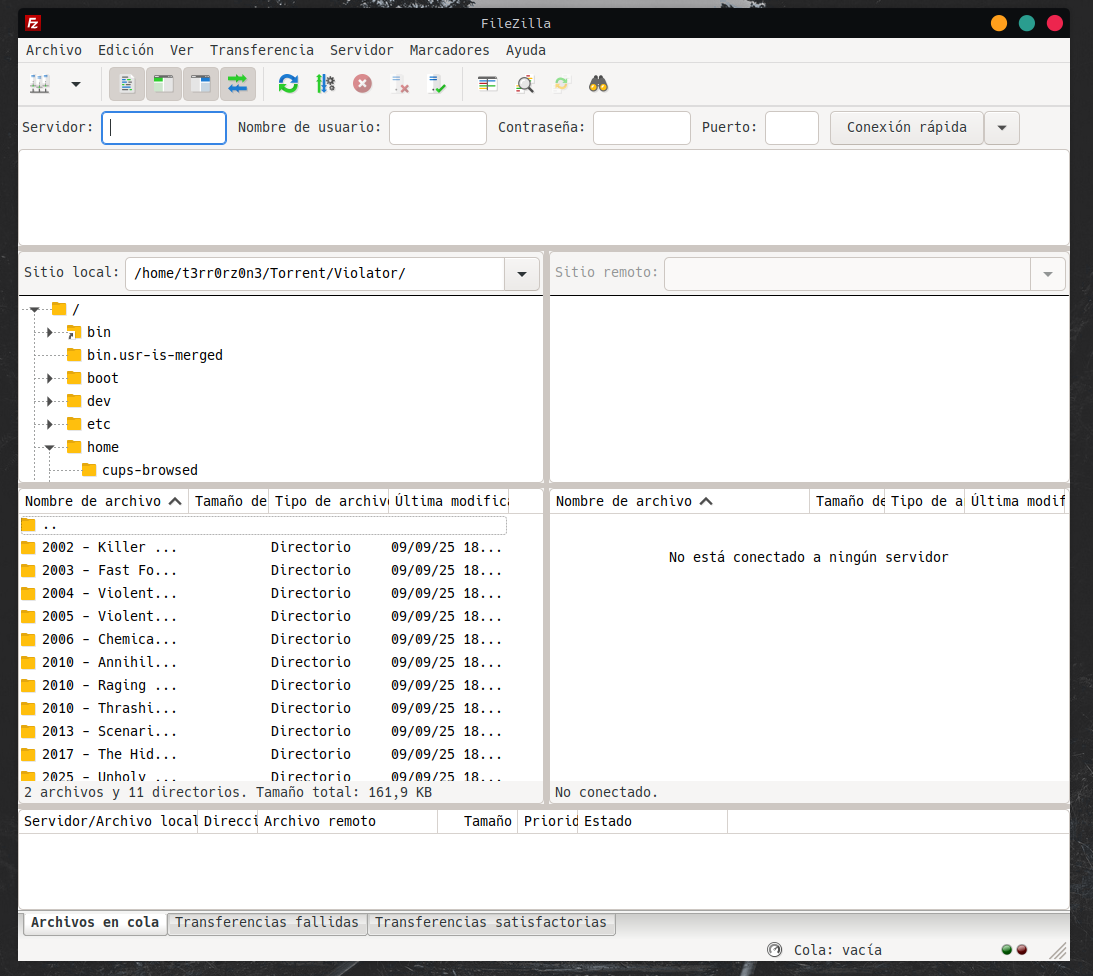Open the process queue settings icon
The image size is (1093, 976).
325,85
